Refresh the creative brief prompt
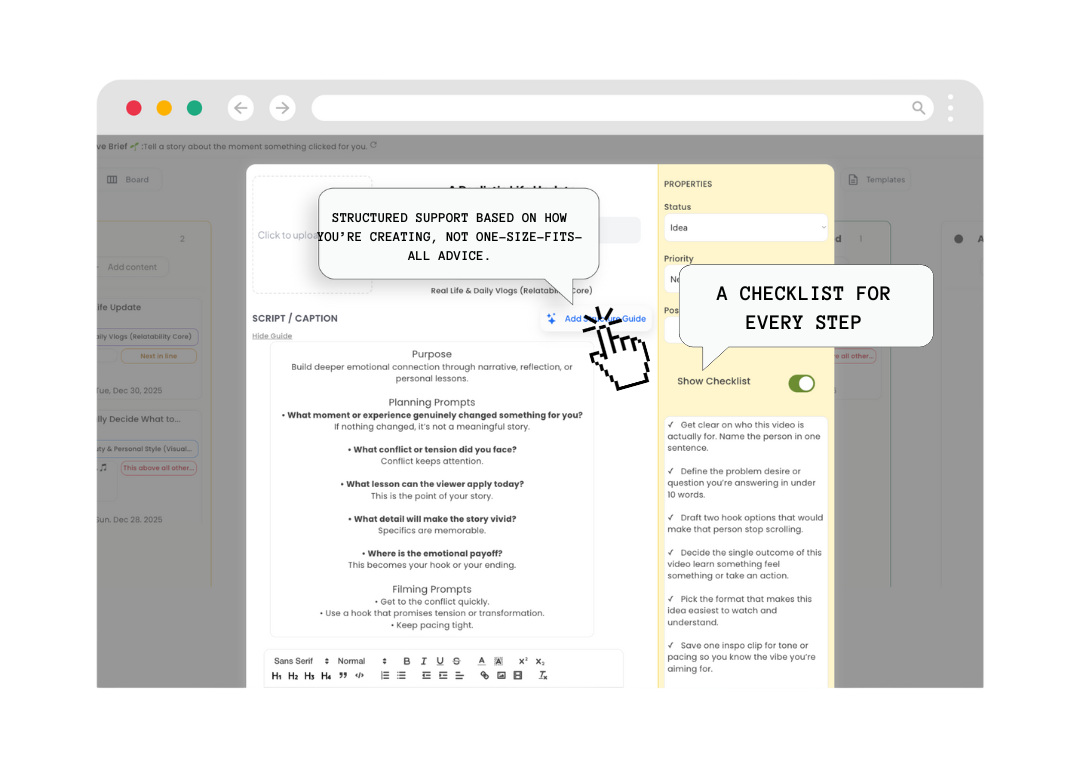1080x767 pixels. coord(373,145)
